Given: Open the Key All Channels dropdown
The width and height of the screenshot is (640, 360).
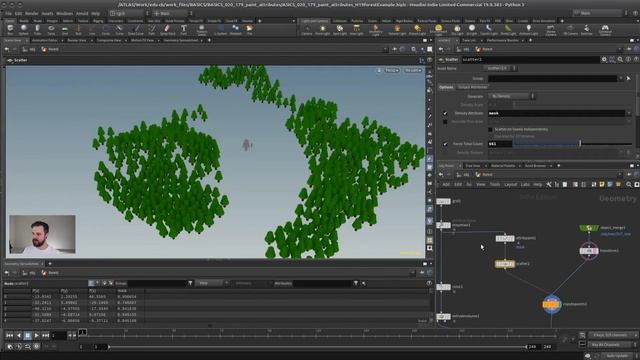Looking at the screenshot, I should (613, 344).
